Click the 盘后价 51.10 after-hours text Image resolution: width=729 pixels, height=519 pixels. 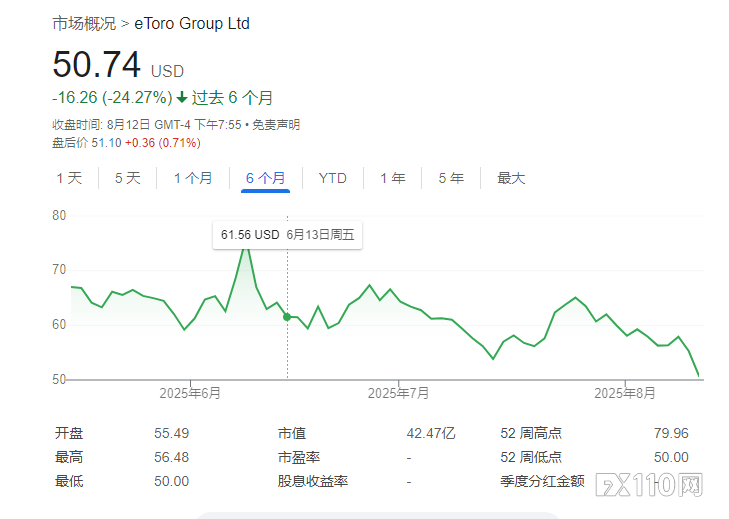click(86, 143)
